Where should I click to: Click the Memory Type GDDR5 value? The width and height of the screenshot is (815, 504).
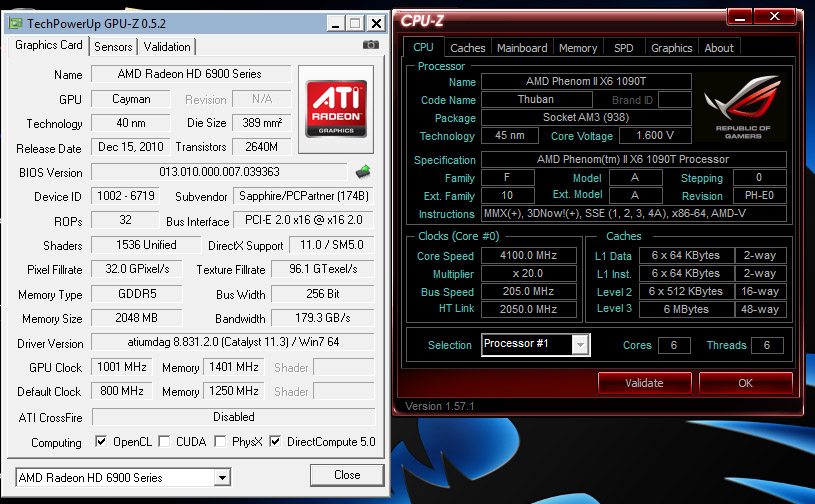coord(137,294)
